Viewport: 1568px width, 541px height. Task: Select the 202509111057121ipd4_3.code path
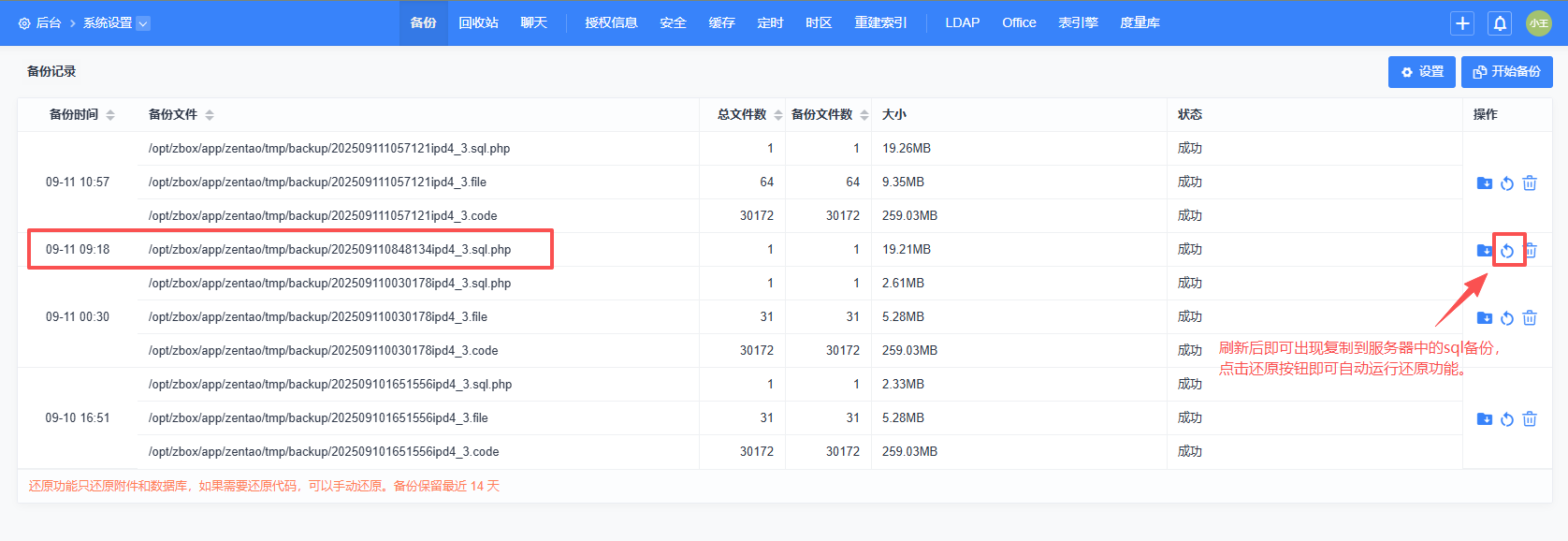(323, 216)
